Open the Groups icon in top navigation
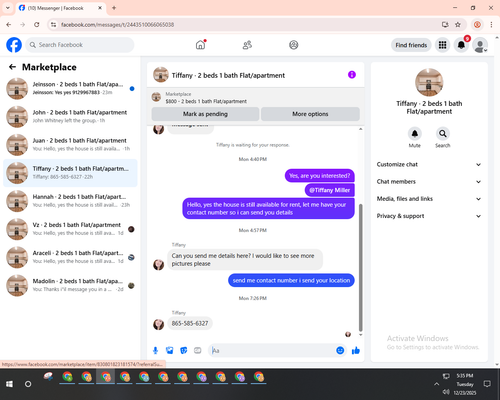Screen dimensions: 500x400 pyautogui.click(x=294, y=45)
